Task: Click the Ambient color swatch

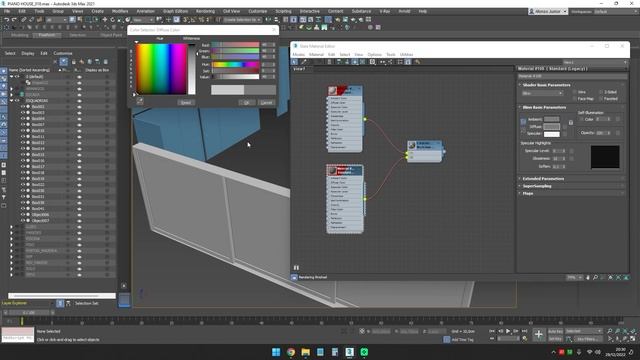Action: 551,119
